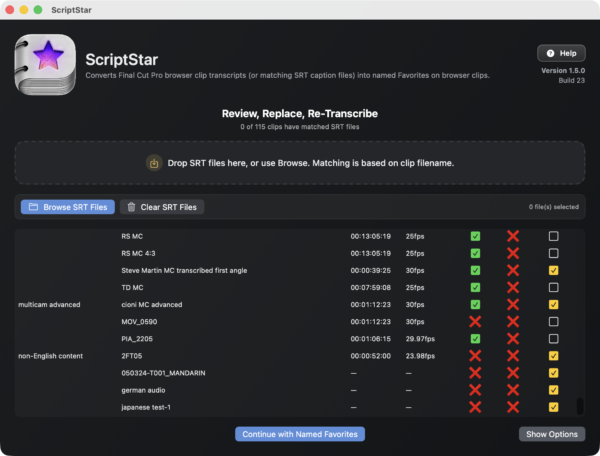Click green check in cloni MC advanced row

(x=475, y=305)
